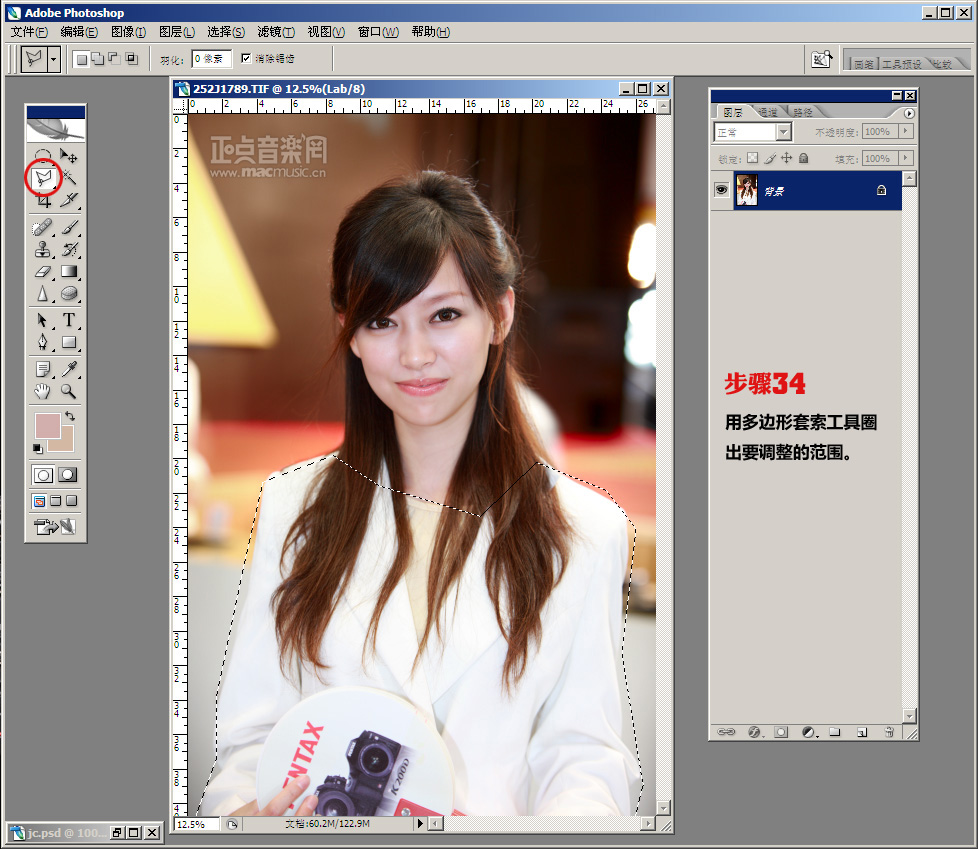Choose the Clone Stamp tool

coord(43,249)
